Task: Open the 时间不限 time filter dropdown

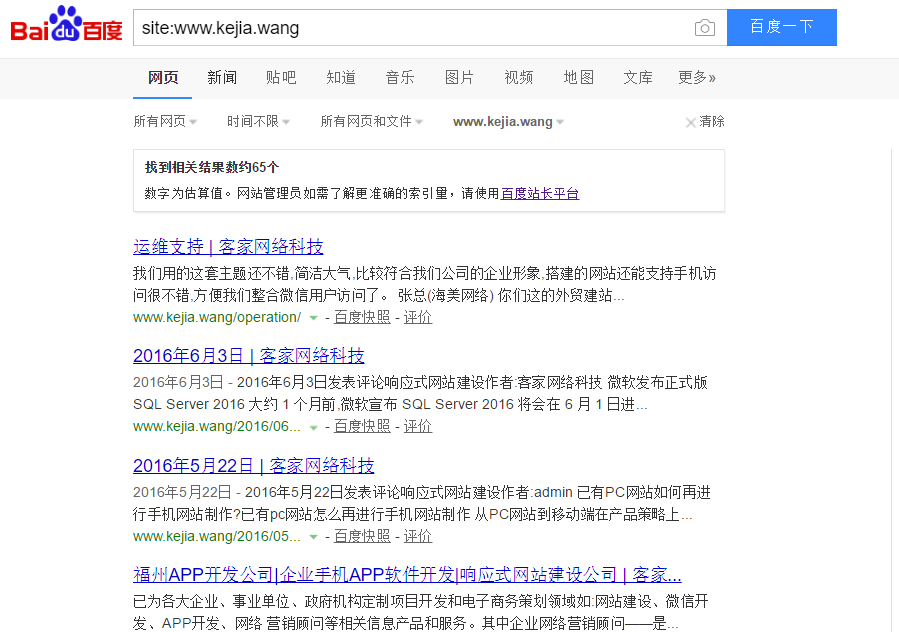Action: coord(258,122)
